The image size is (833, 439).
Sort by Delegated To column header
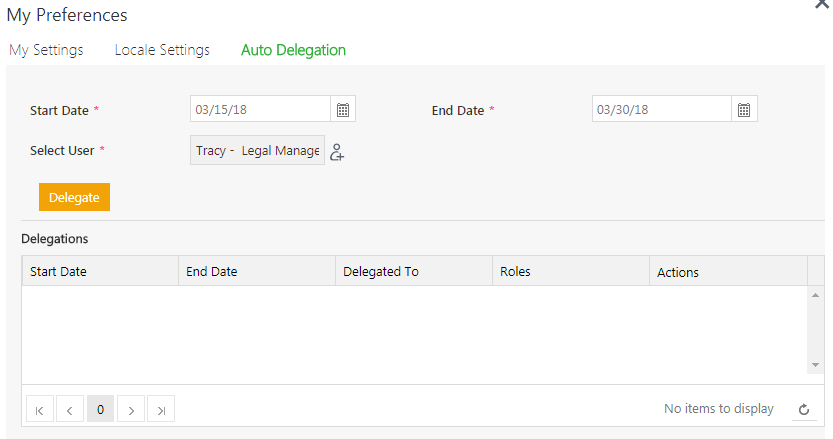click(x=381, y=271)
